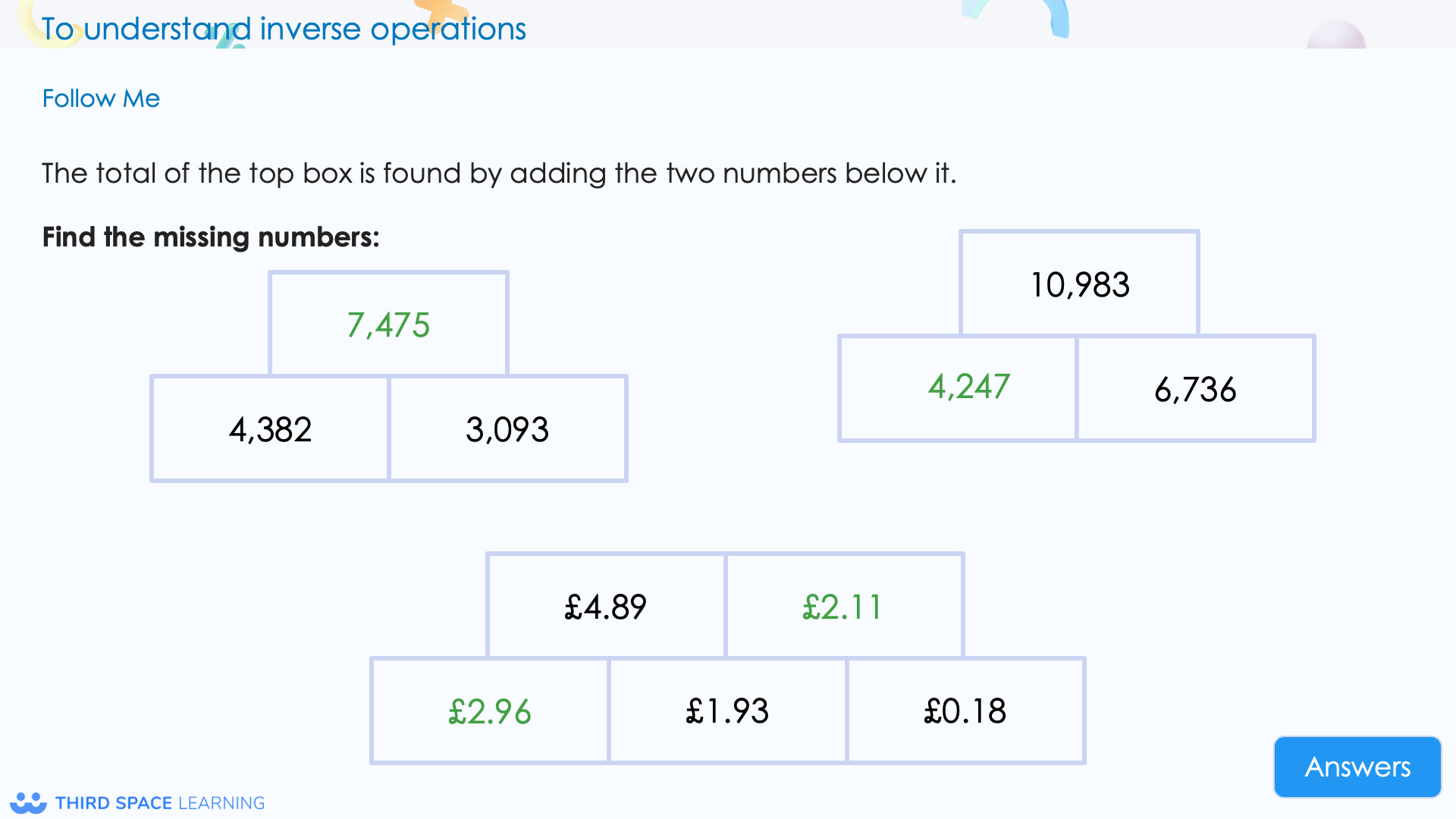Select the slide title text
1456x819 pixels.
(283, 28)
